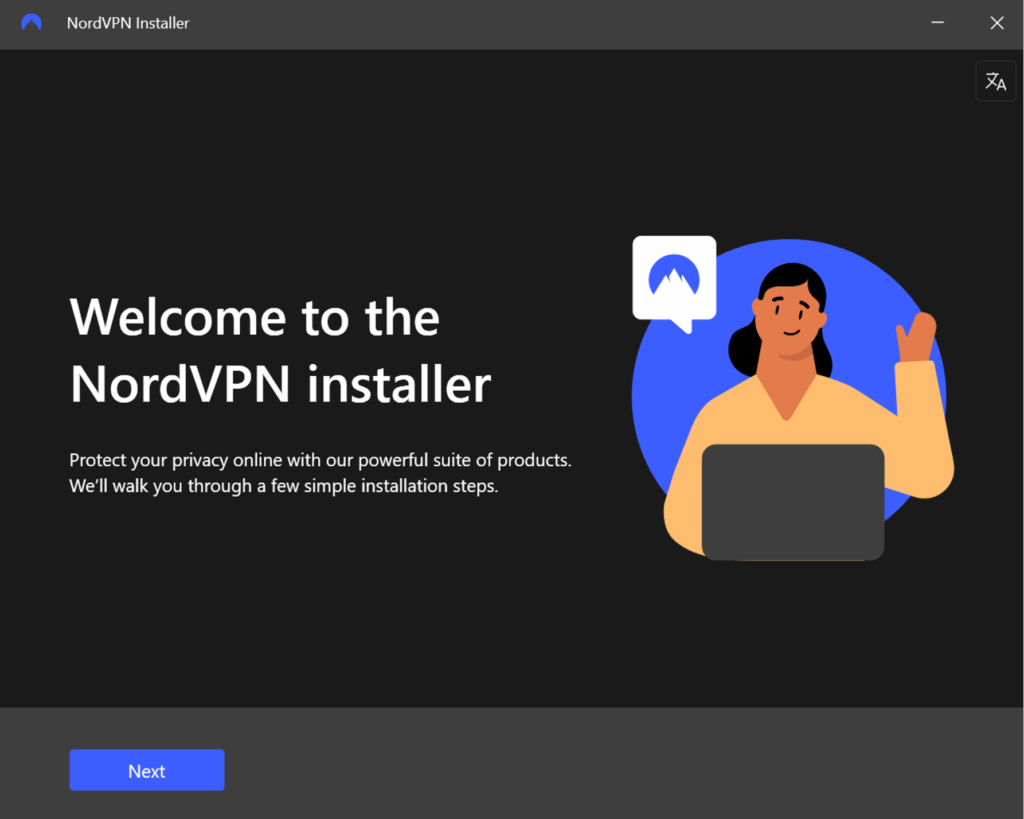This screenshot has width=1024, height=819.
Task: Click the minimize icon in the title bar
Action: pyautogui.click(x=937, y=22)
